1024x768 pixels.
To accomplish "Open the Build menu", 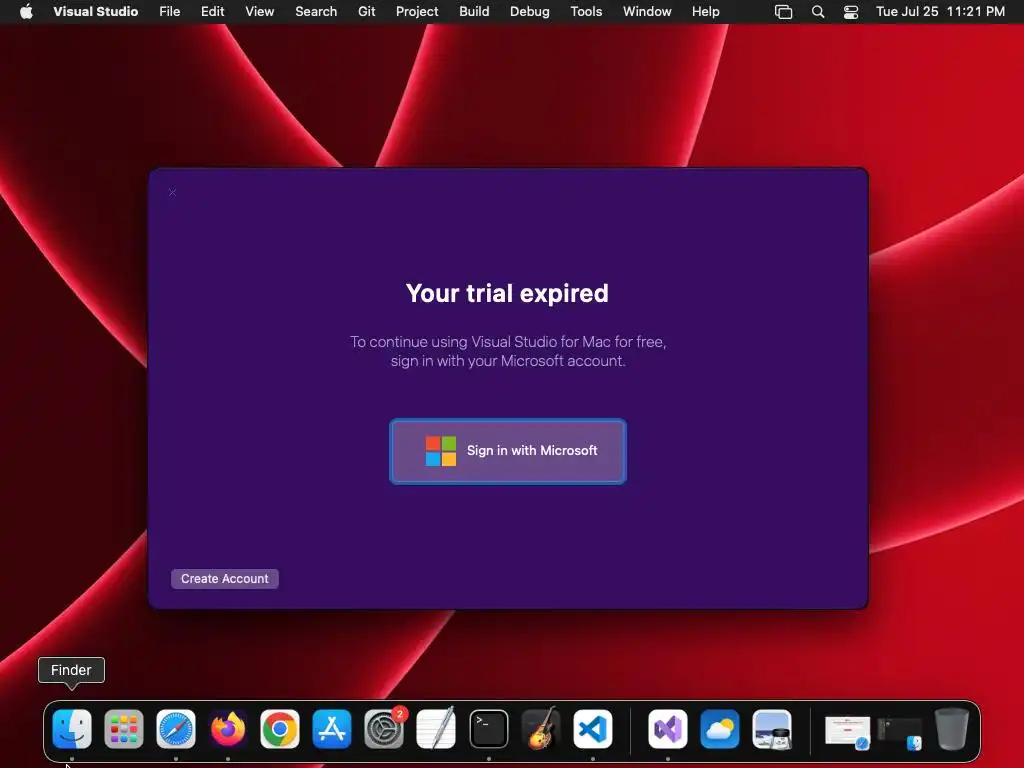I will (474, 11).
